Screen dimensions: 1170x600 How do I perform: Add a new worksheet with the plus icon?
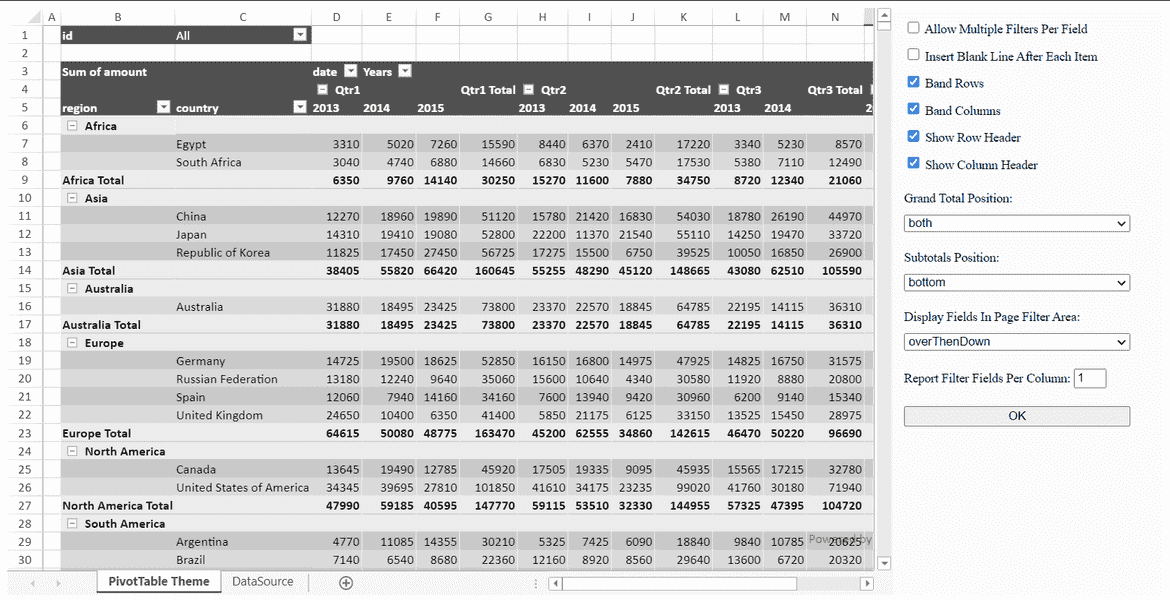(x=345, y=581)
